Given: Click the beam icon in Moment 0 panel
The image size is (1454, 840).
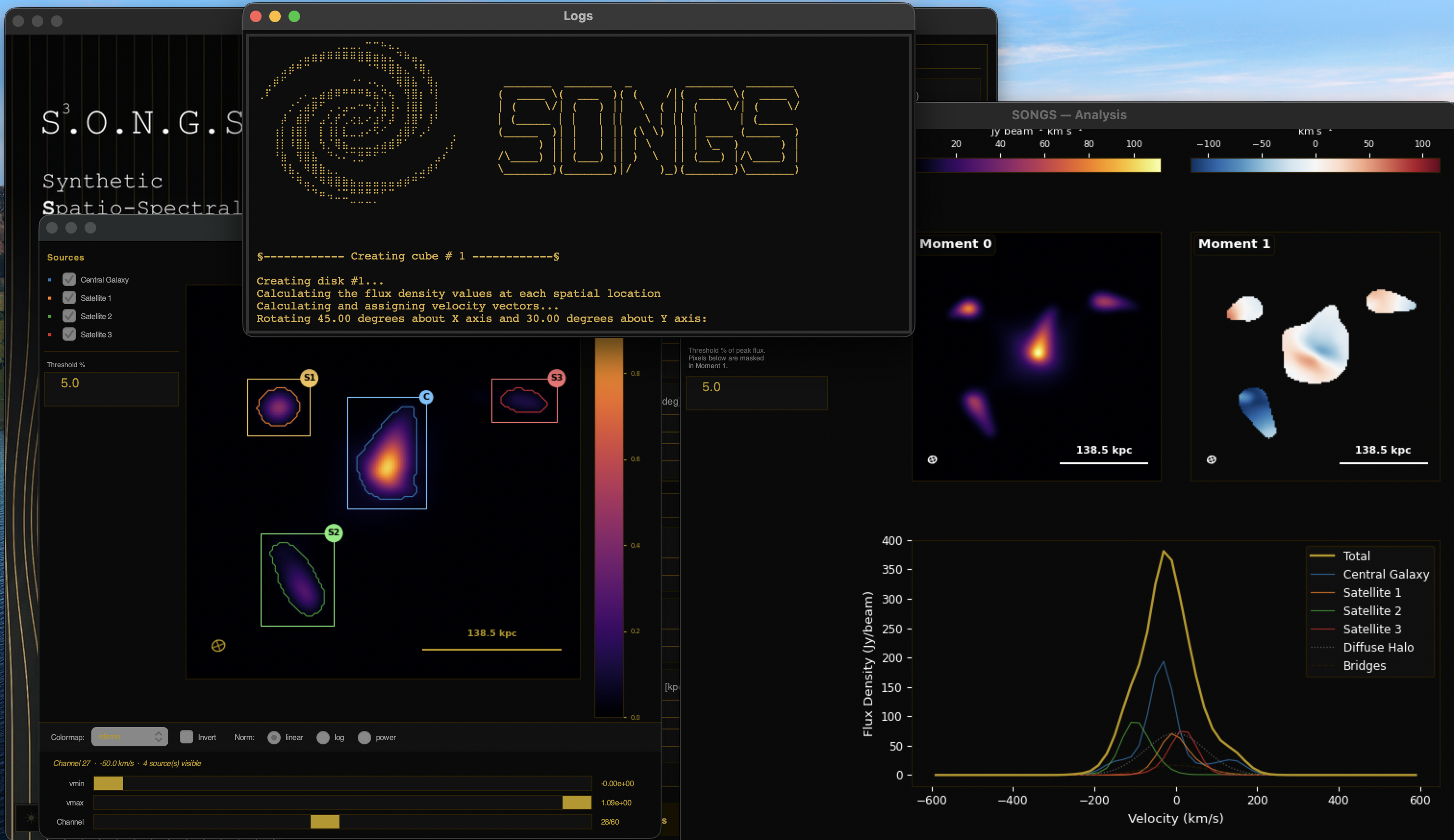Looking at the screenshot, I should (932, 459).
